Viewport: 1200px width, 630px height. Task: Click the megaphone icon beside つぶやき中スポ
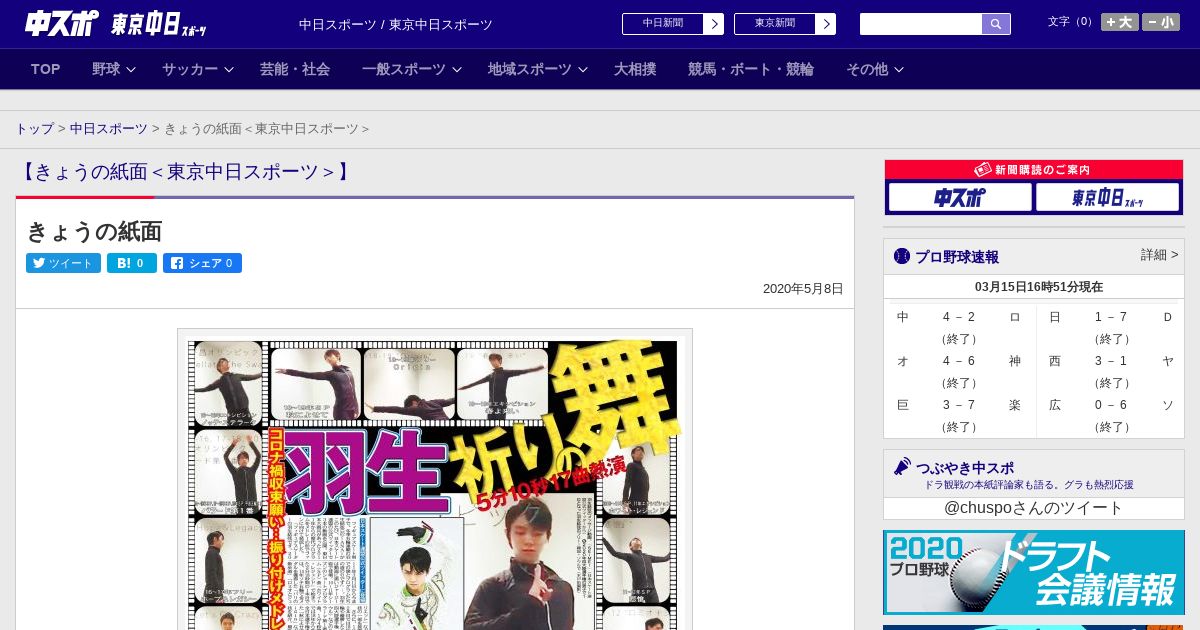coord(902,467)
